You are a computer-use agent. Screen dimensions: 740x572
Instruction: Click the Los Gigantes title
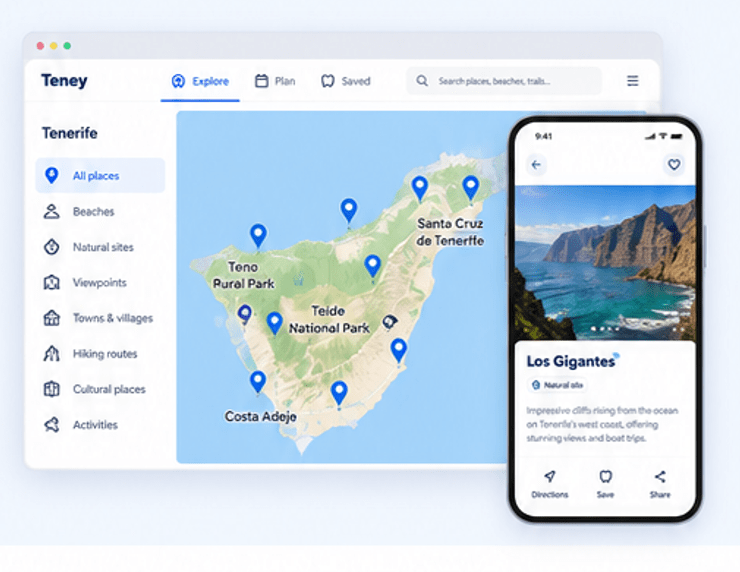tap(571, 362)
